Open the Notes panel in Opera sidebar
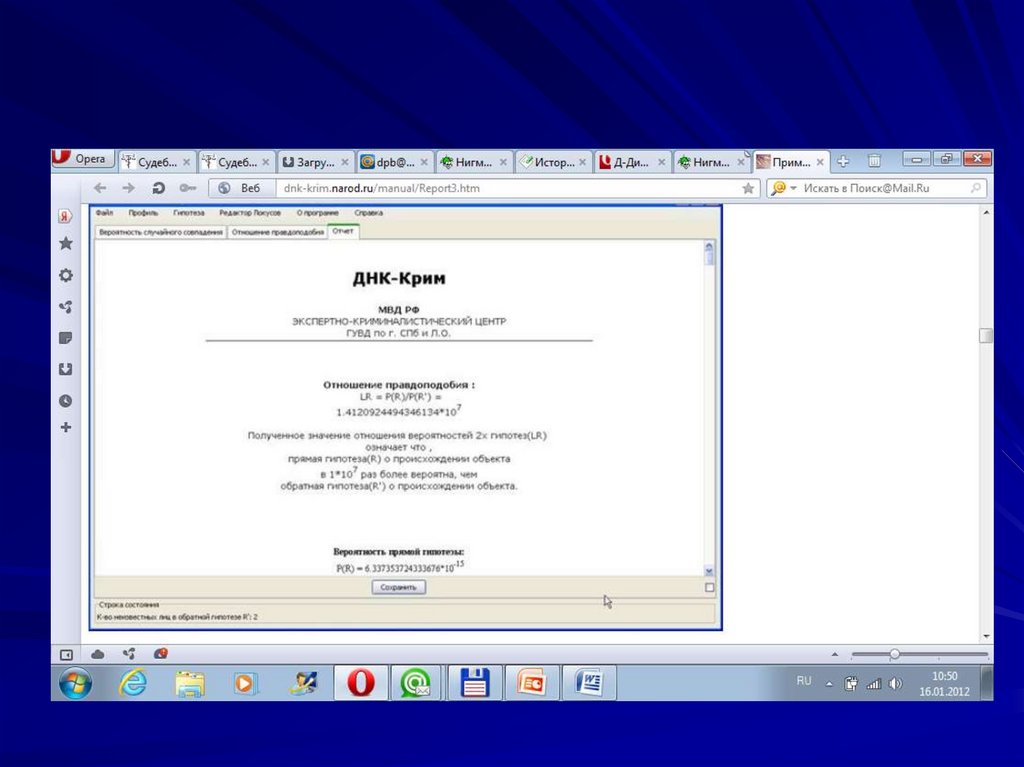Image resolution: width=1024 pixels, height=767 pixels. point(66,338)
